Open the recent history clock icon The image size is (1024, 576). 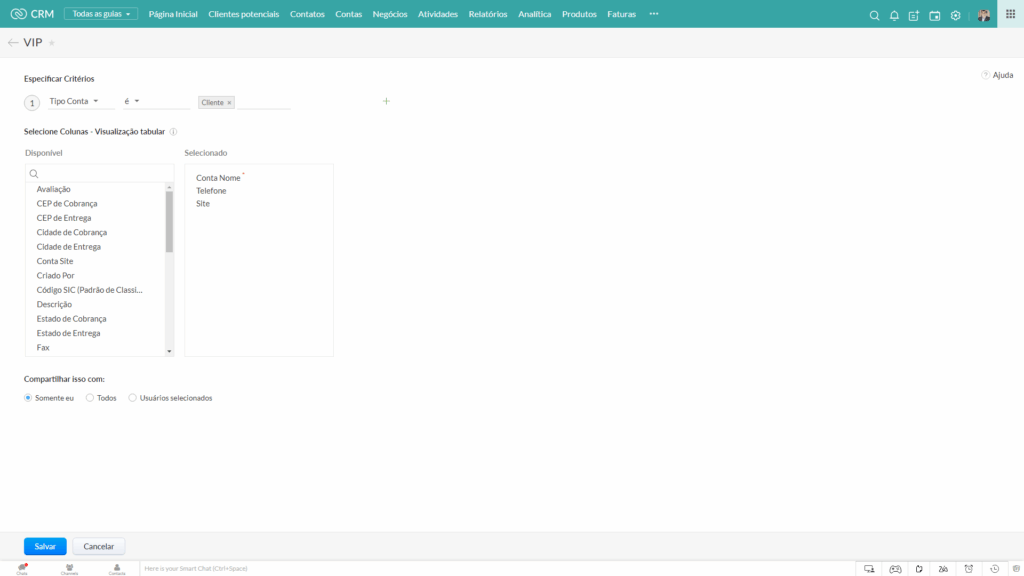995,569
